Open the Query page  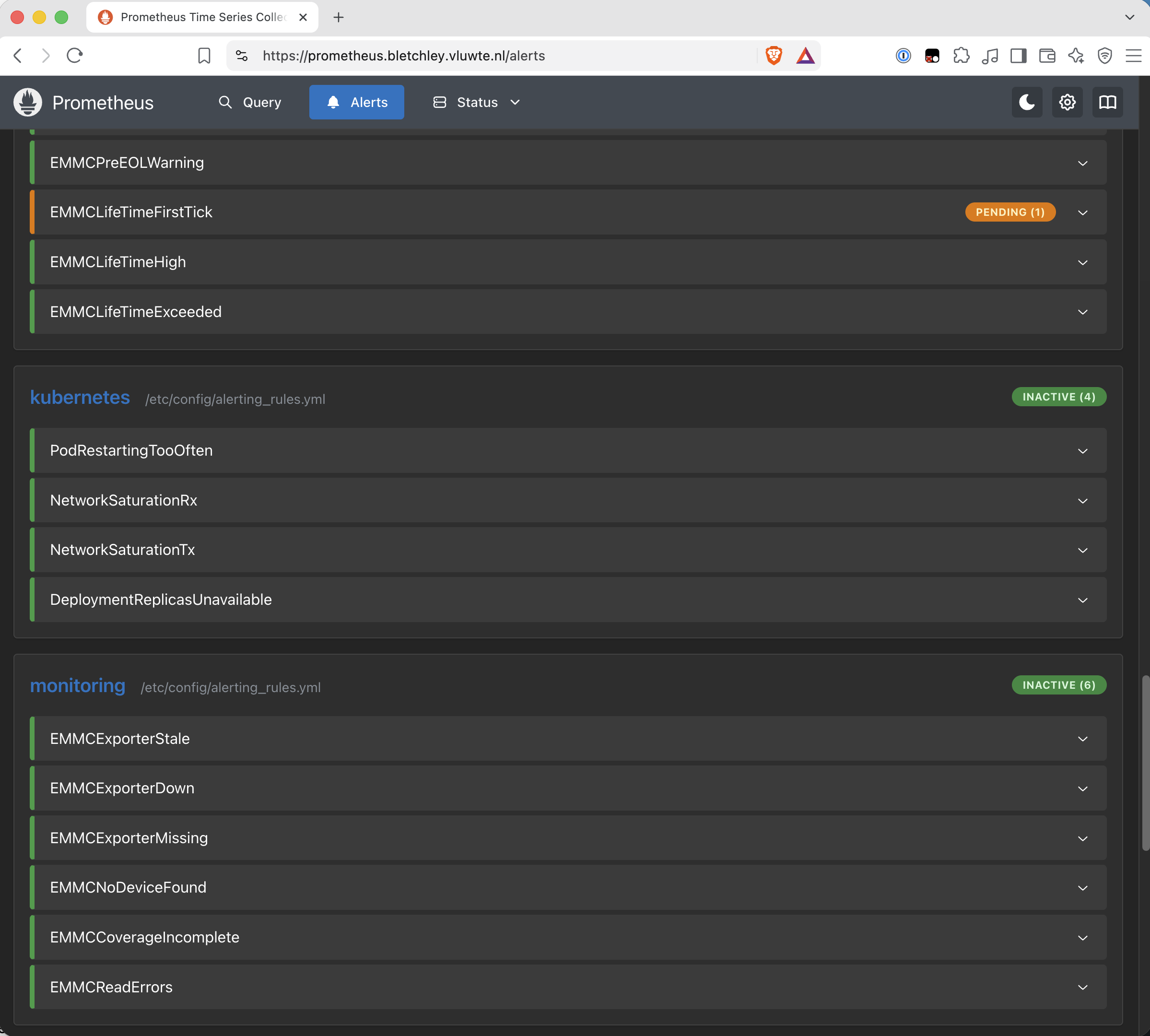click(250, 103)
